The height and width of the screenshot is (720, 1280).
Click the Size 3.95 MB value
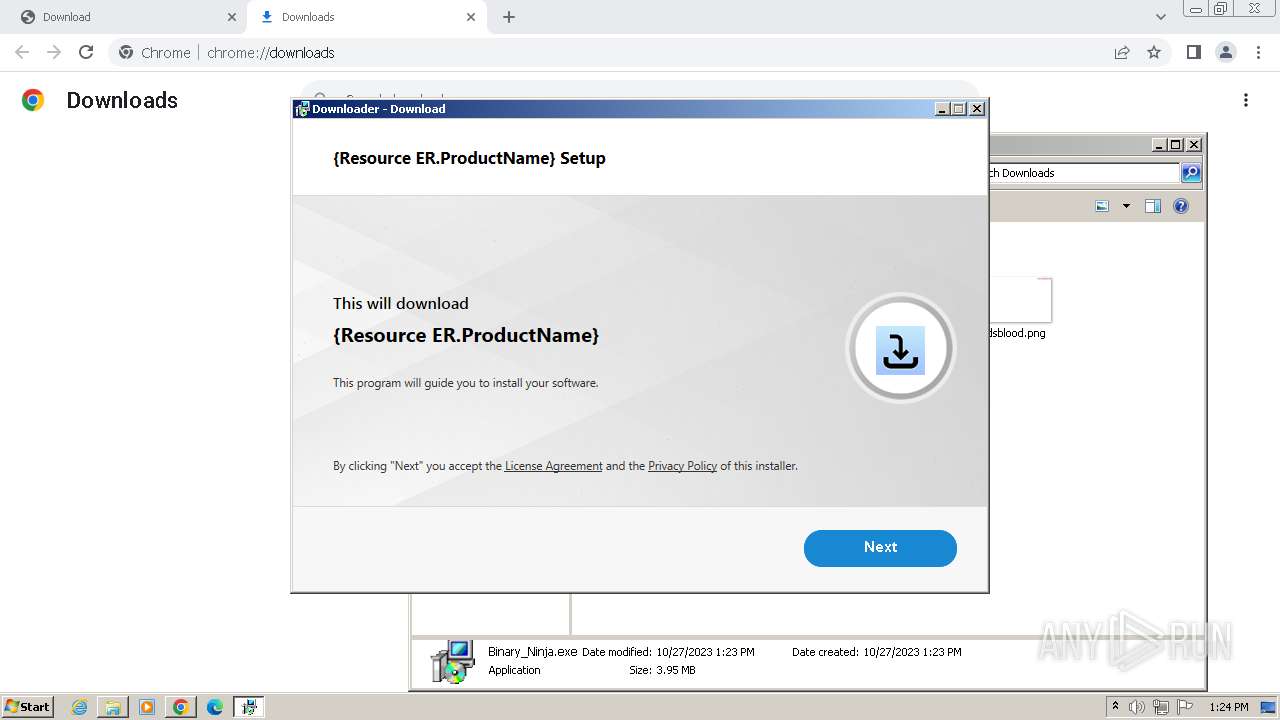click(x=675, y=671)
